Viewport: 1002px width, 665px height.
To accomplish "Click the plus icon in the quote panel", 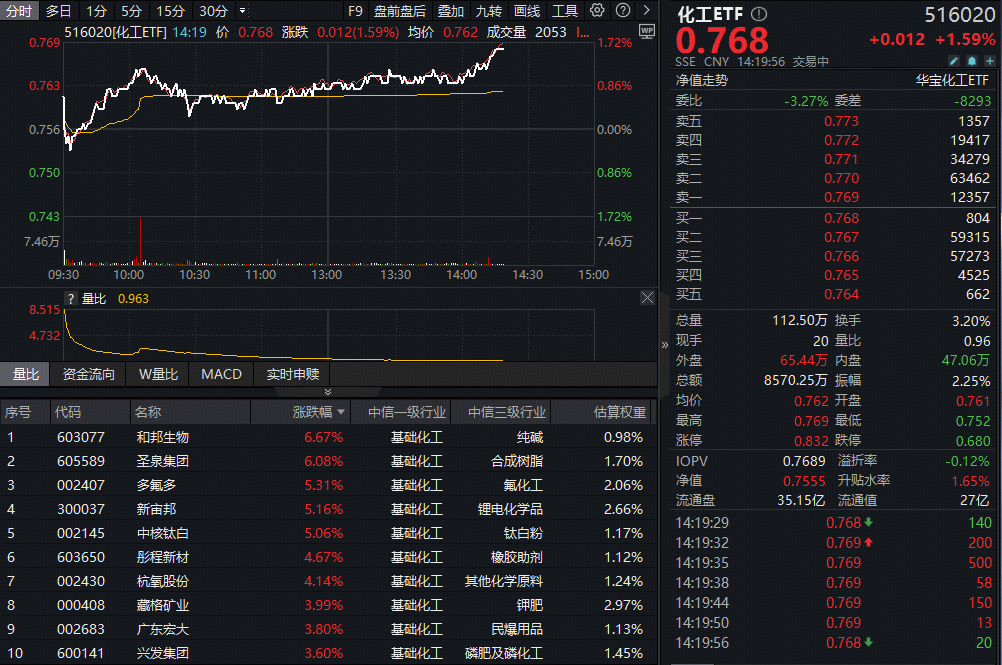I will (x=989, y=61).
